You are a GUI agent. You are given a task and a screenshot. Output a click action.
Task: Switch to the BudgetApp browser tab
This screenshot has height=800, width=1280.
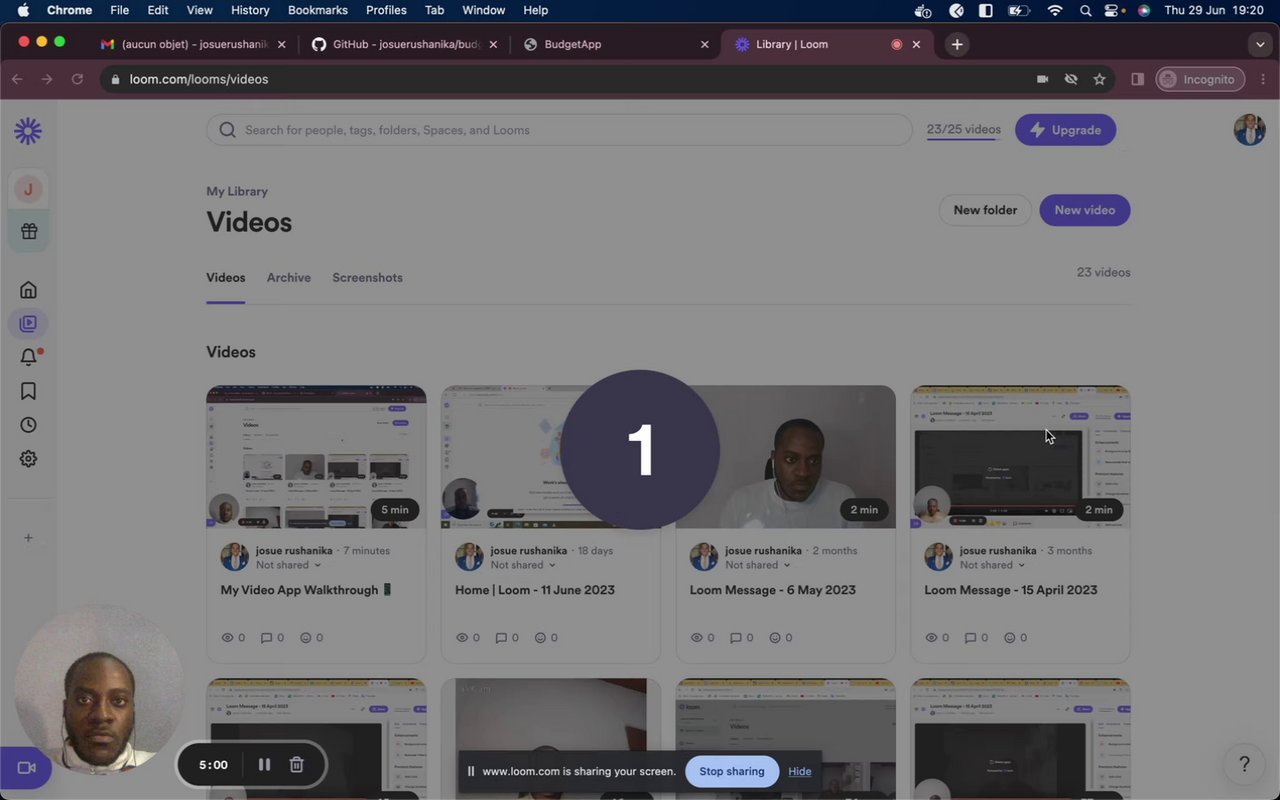click(616, 44)
